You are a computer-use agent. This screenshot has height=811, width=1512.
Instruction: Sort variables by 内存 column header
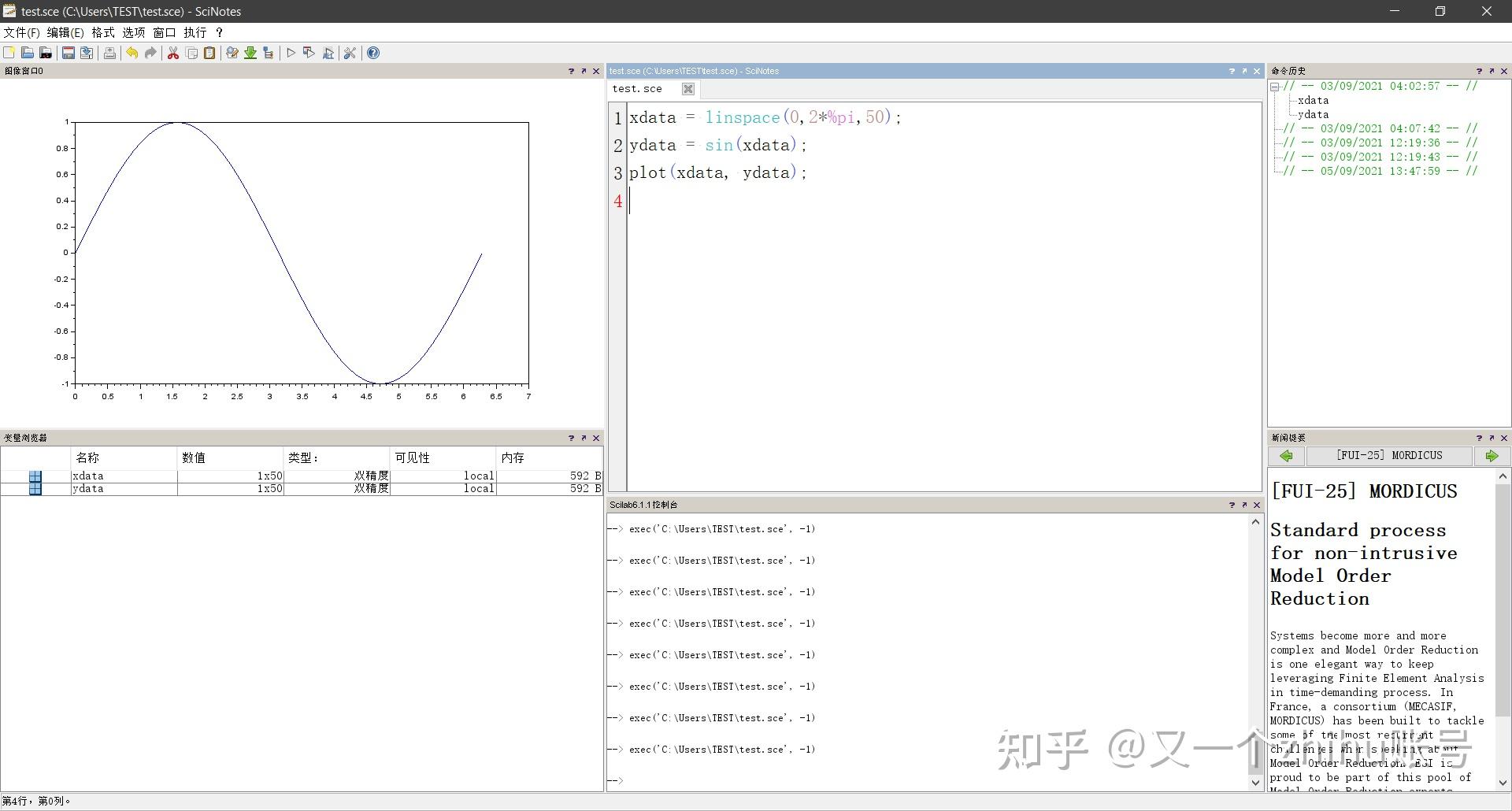click(550, 457)
